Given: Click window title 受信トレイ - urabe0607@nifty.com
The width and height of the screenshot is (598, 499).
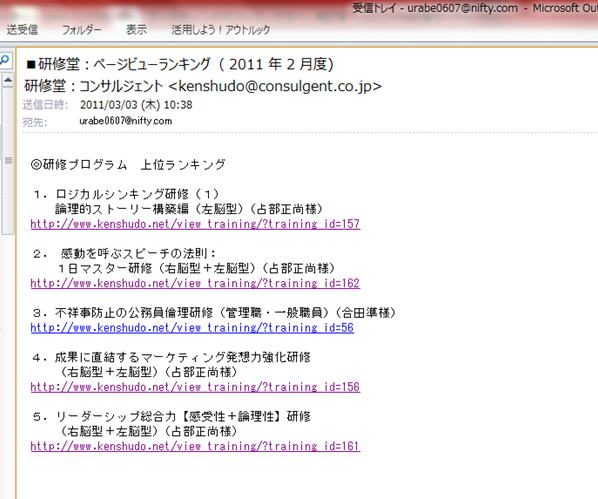Looking at the screenshot, I should click(x=435, y=8).
